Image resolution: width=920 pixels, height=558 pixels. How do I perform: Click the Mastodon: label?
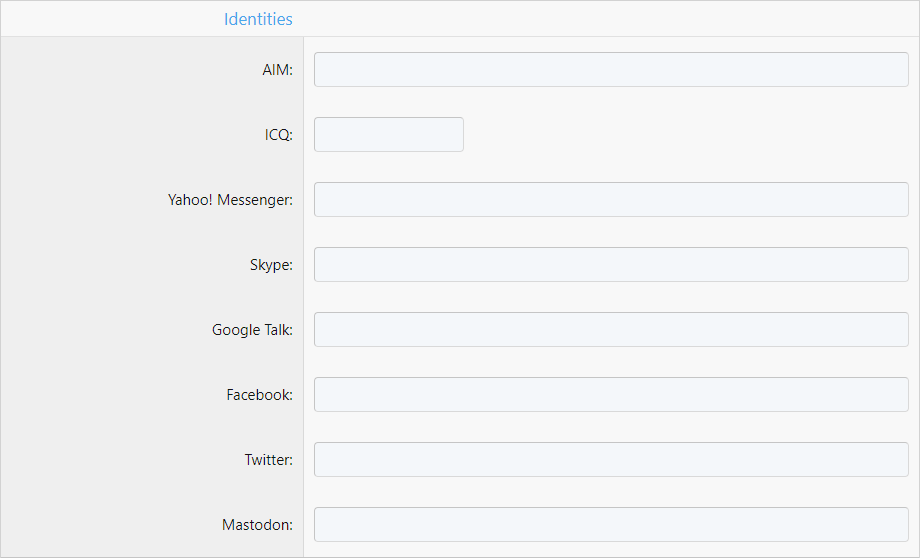click(x=257, y=525)
